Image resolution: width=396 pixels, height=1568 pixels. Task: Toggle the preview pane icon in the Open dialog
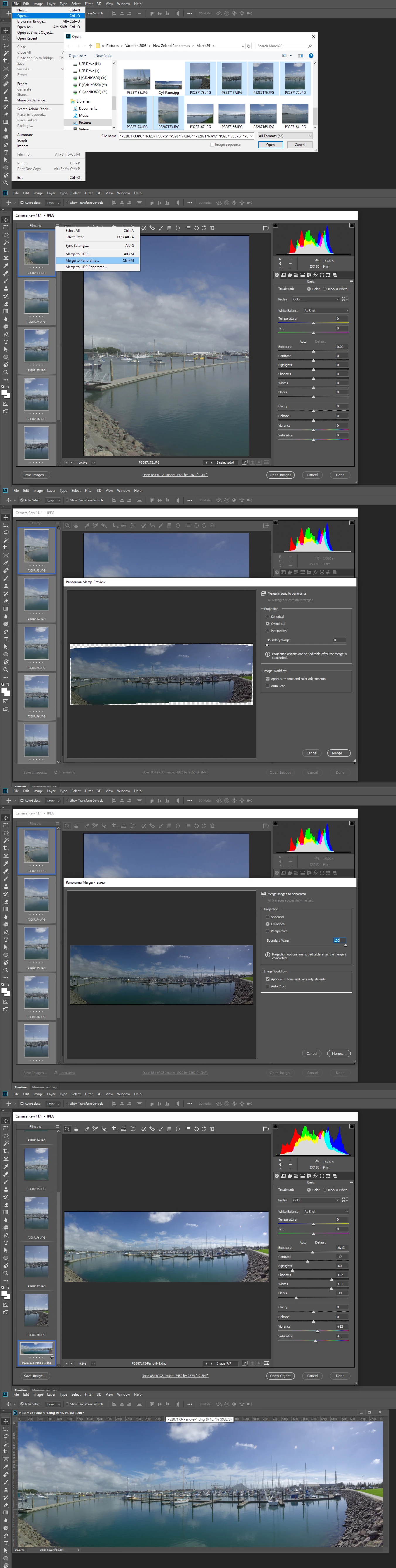[x=300, y=55]
